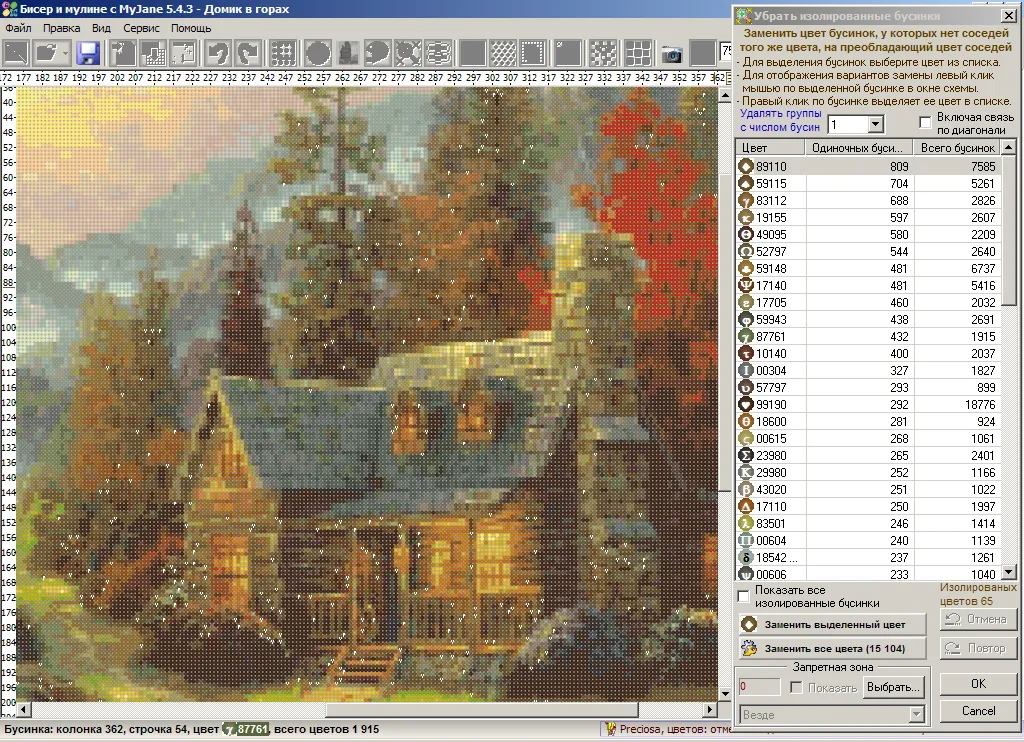Enable 'Включая связь по диагонали' checkbox
Viewport: 1024px width, 742px height.
coord(925,122)
